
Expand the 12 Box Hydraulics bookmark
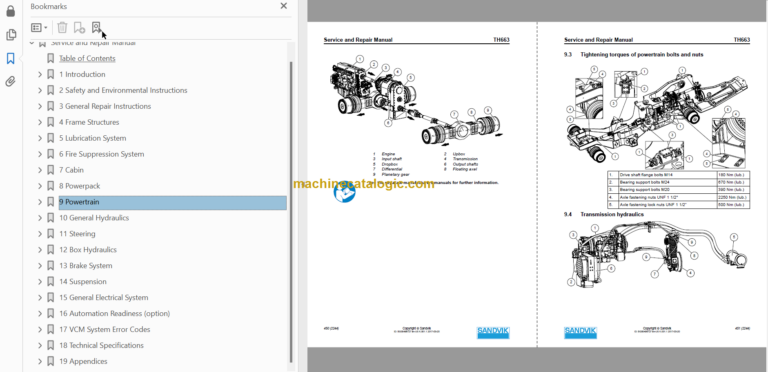tap(40, 250)
